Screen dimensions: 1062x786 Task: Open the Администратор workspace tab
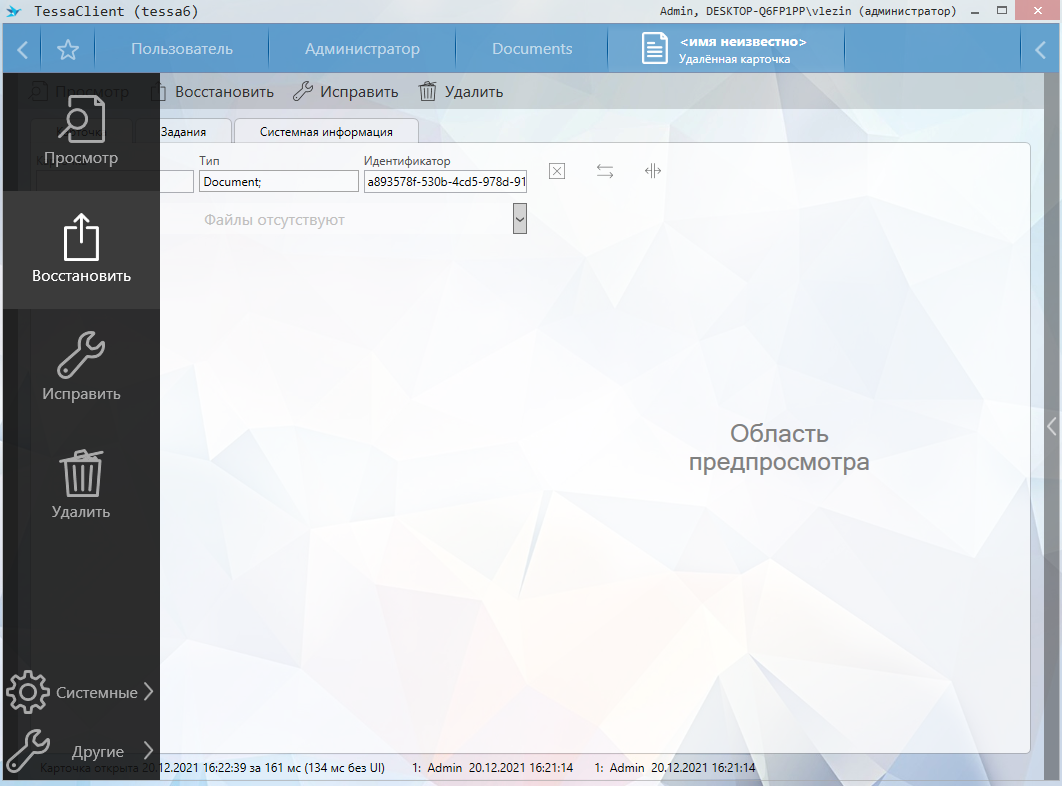pyautogui.click(x=362, y=49)
